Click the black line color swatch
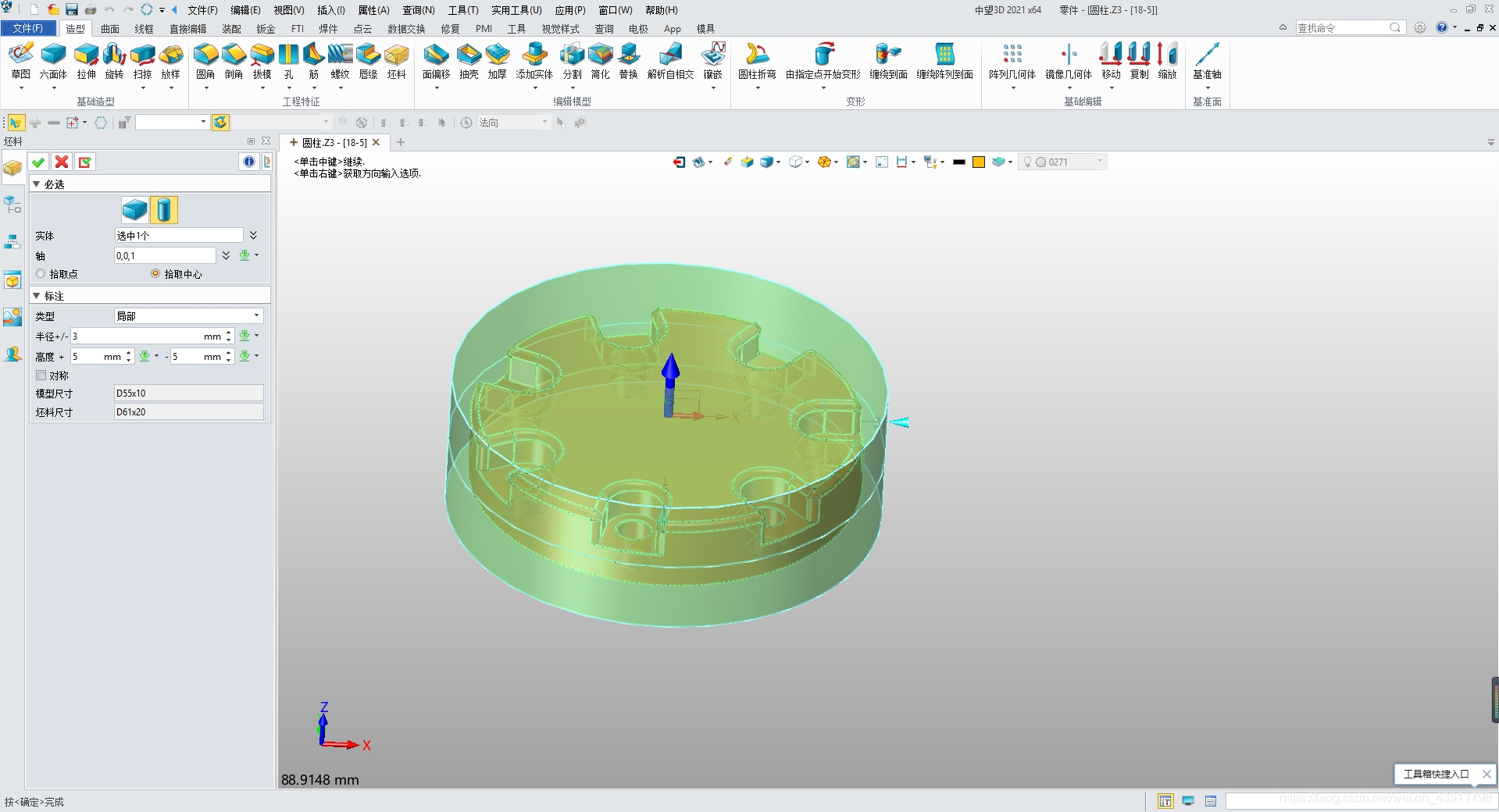This screenshot has width=1499, height=812. click(958, 162)
